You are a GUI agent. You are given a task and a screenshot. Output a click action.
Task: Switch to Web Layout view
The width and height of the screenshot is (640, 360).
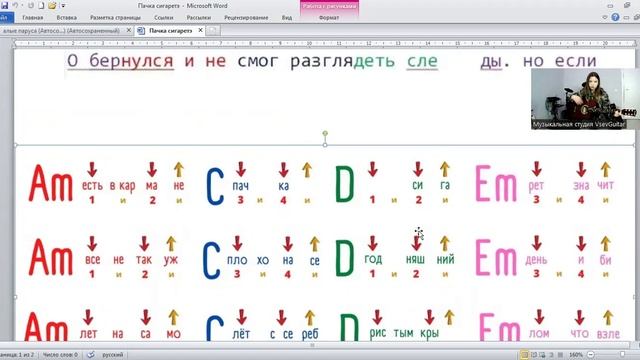pos(542,355)
